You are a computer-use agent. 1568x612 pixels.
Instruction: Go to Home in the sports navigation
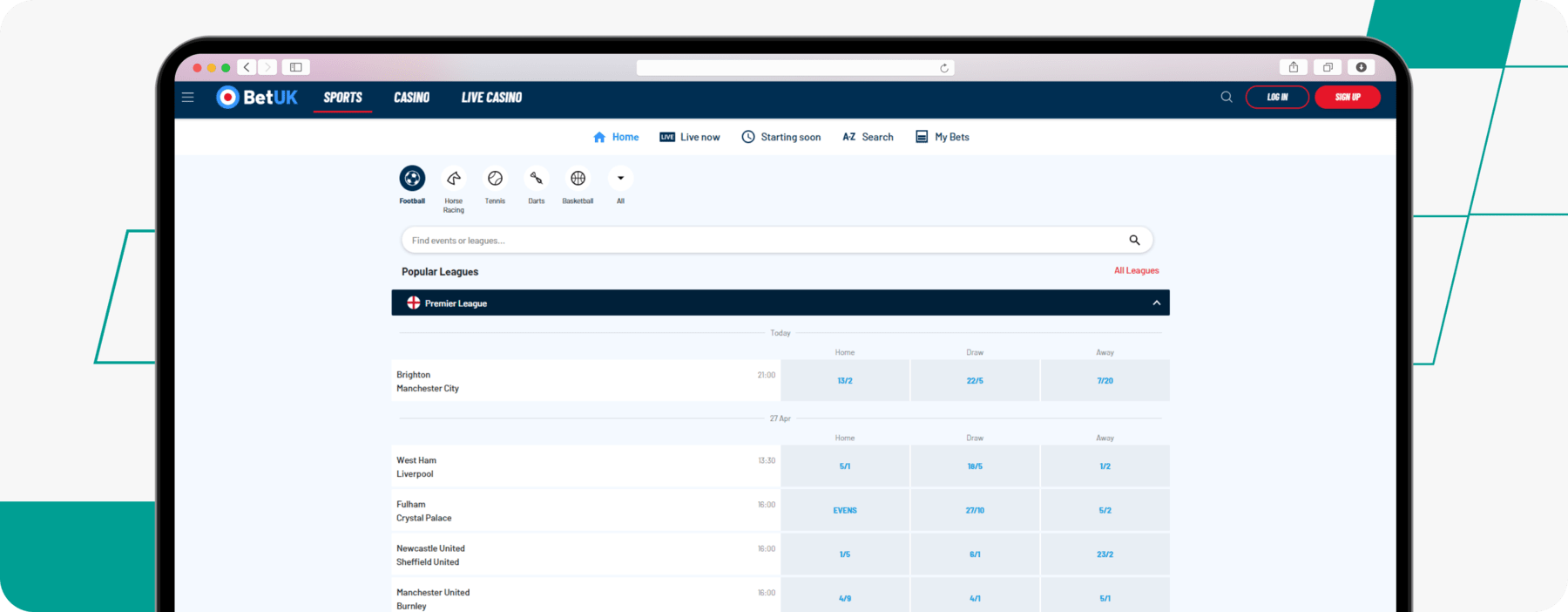coord(616,137)
